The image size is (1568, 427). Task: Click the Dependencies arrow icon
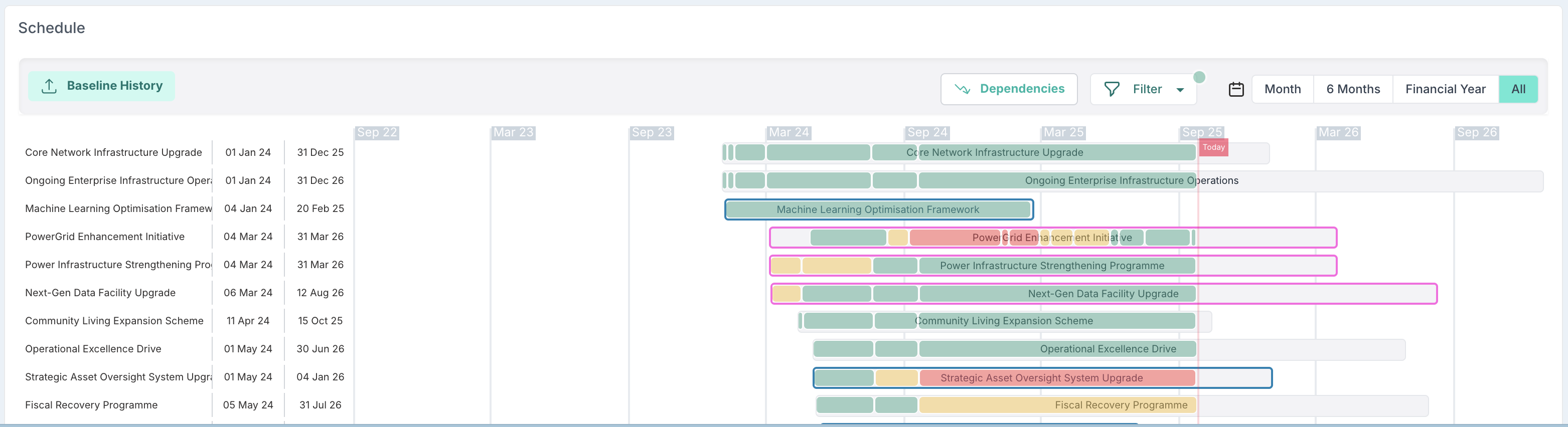point(963,89)
